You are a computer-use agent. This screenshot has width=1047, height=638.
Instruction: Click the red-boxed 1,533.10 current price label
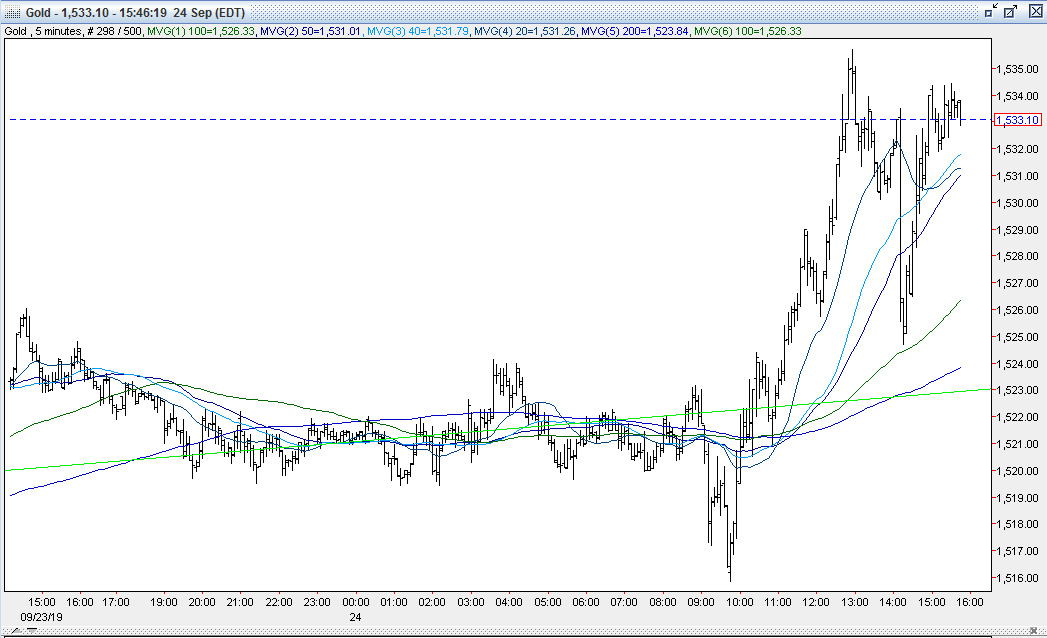pos(1018,120)
